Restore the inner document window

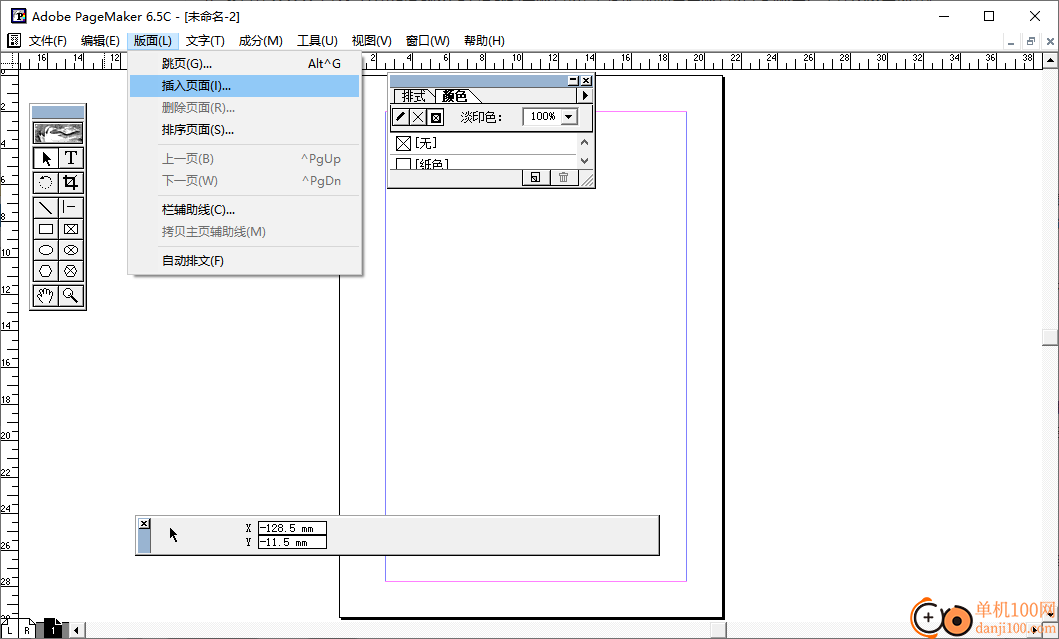pos(1031,41)
